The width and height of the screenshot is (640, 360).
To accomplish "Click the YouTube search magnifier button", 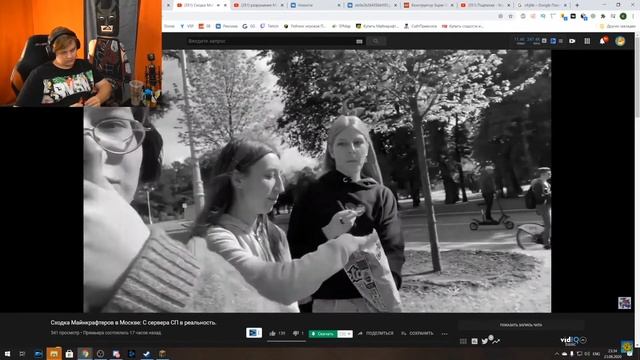I will (x=376, y=41).
